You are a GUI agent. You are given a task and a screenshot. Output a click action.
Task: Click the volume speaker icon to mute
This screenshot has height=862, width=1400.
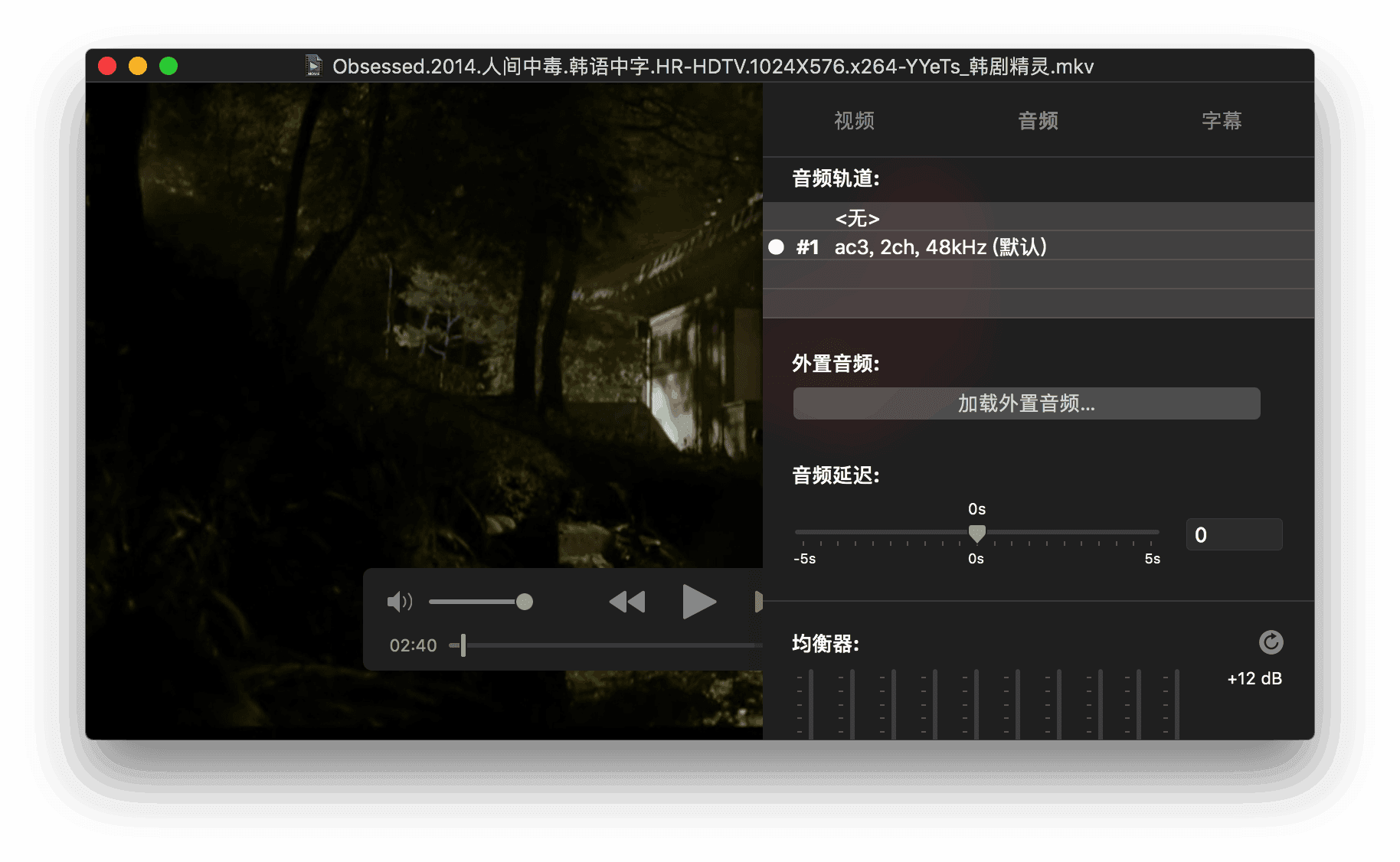399,602
